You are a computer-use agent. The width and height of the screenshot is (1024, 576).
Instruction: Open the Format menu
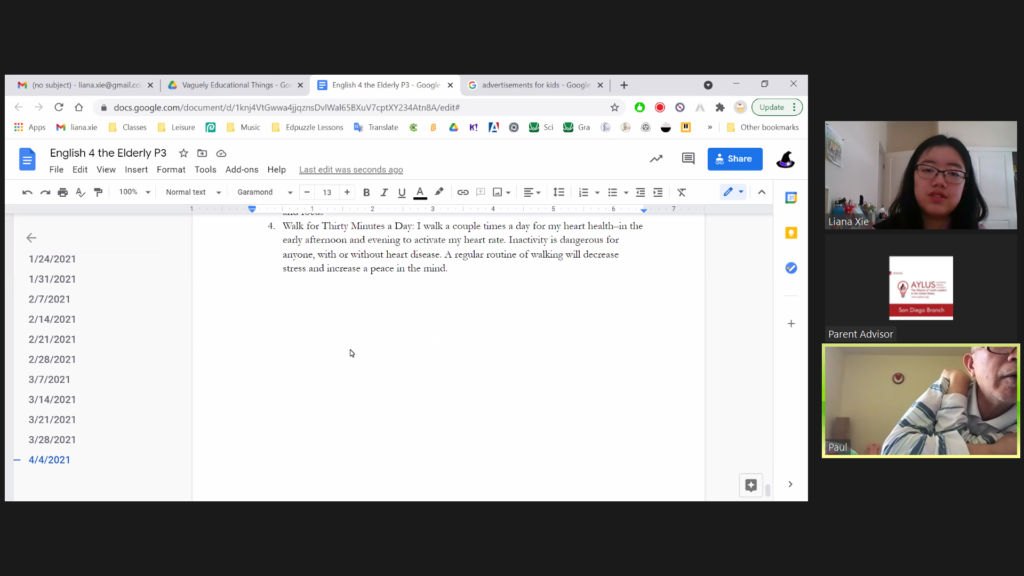(x=171, y=170)
